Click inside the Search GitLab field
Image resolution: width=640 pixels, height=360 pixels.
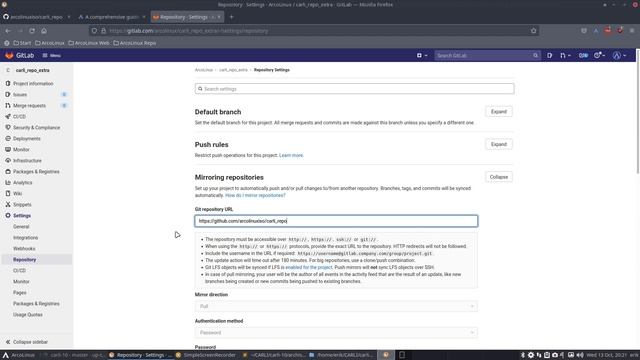click(487, 56)
